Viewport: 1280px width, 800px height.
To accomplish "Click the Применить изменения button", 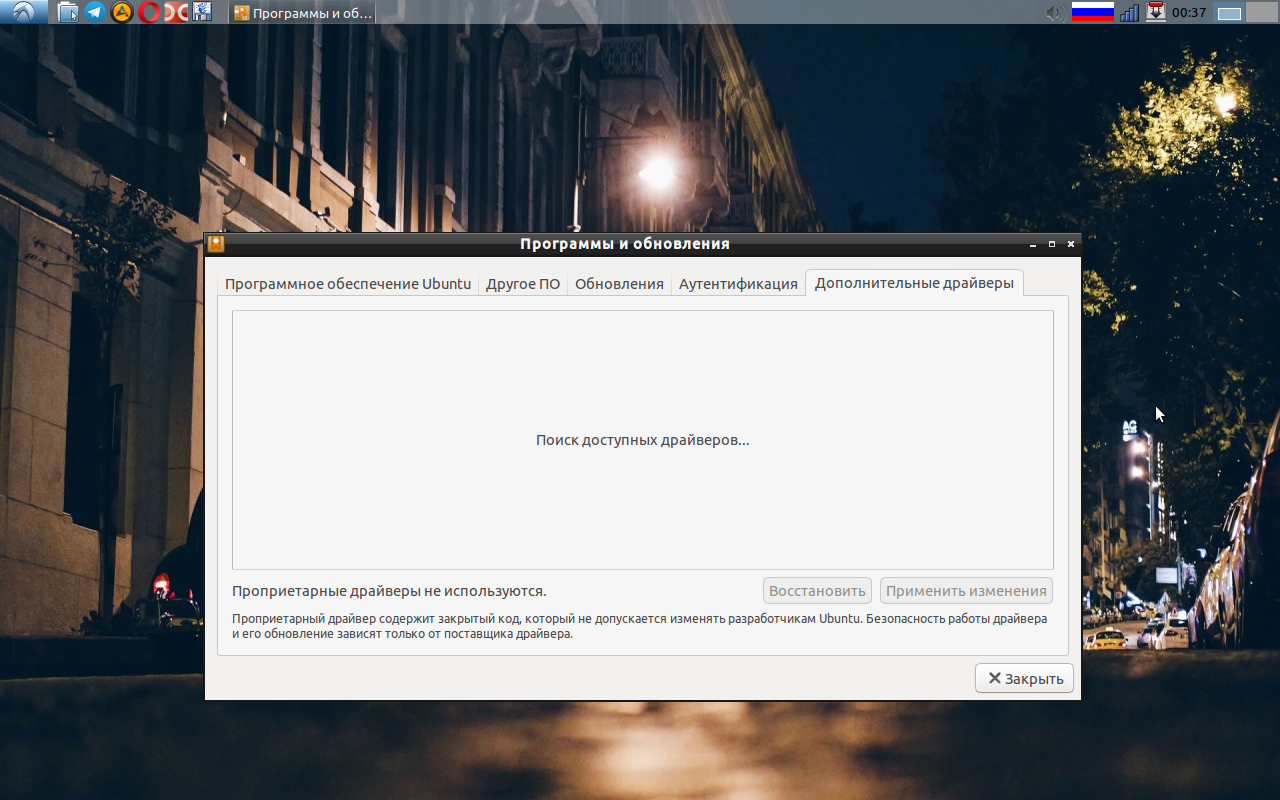I will click(966, 590).
